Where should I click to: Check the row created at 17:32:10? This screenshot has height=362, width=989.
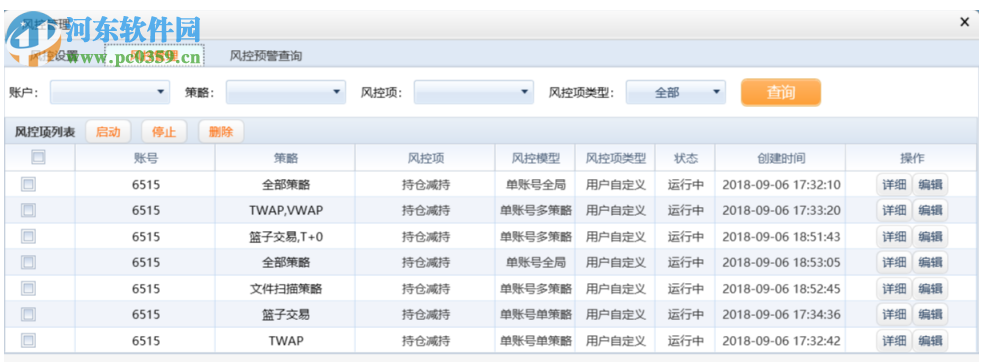28,184
